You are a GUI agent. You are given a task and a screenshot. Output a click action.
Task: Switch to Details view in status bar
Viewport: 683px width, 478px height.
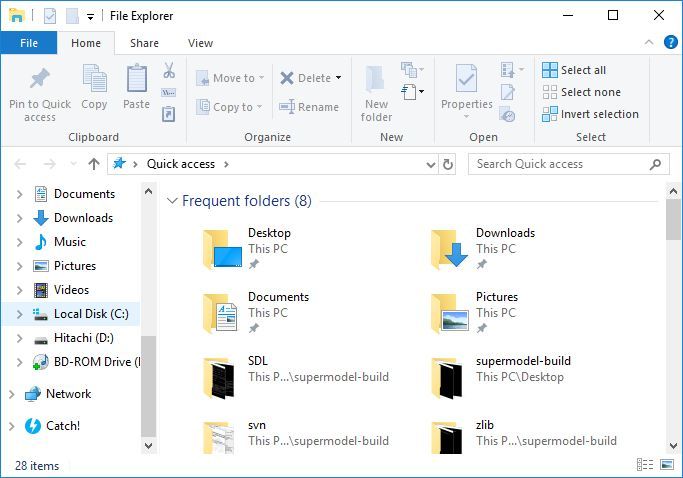tap(645, 464)
